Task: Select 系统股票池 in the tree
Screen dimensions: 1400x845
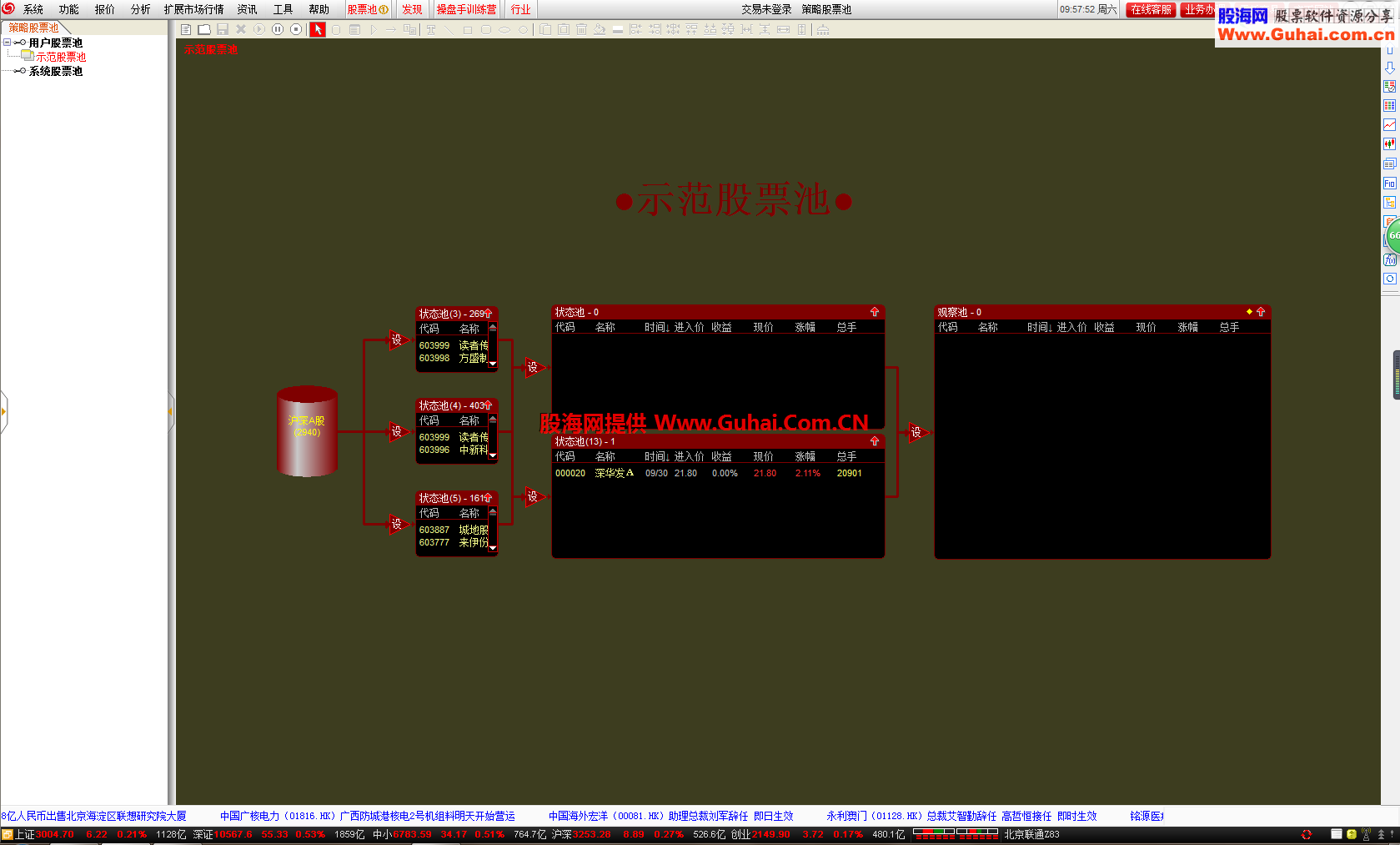Action: 55,71
